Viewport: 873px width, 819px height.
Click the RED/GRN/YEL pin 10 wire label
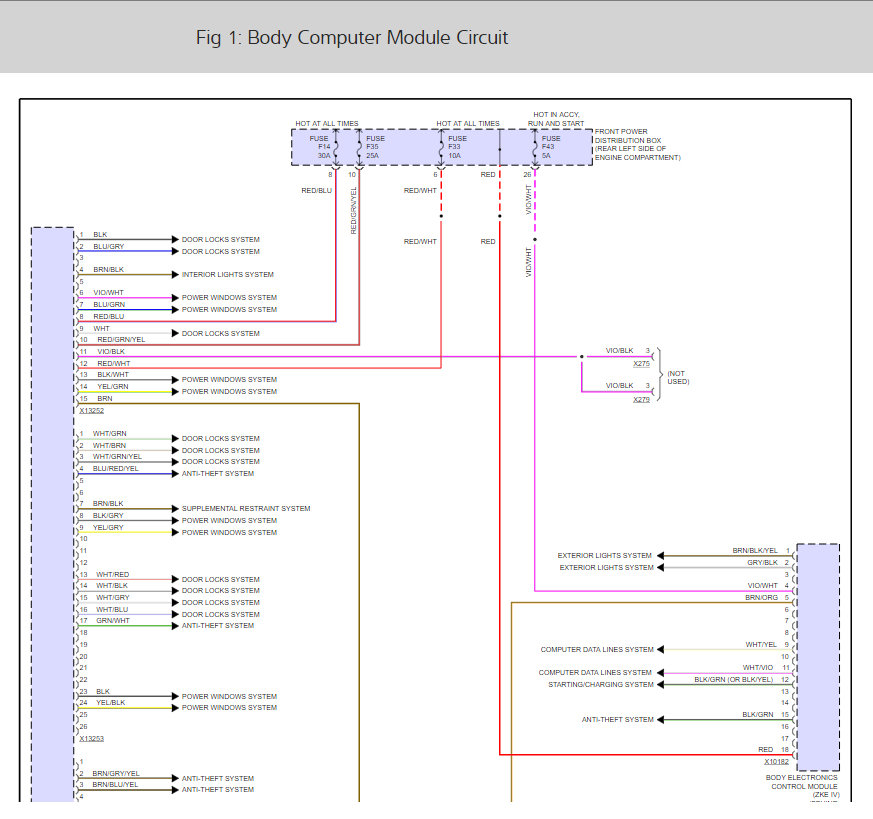(x=121, y=340)
